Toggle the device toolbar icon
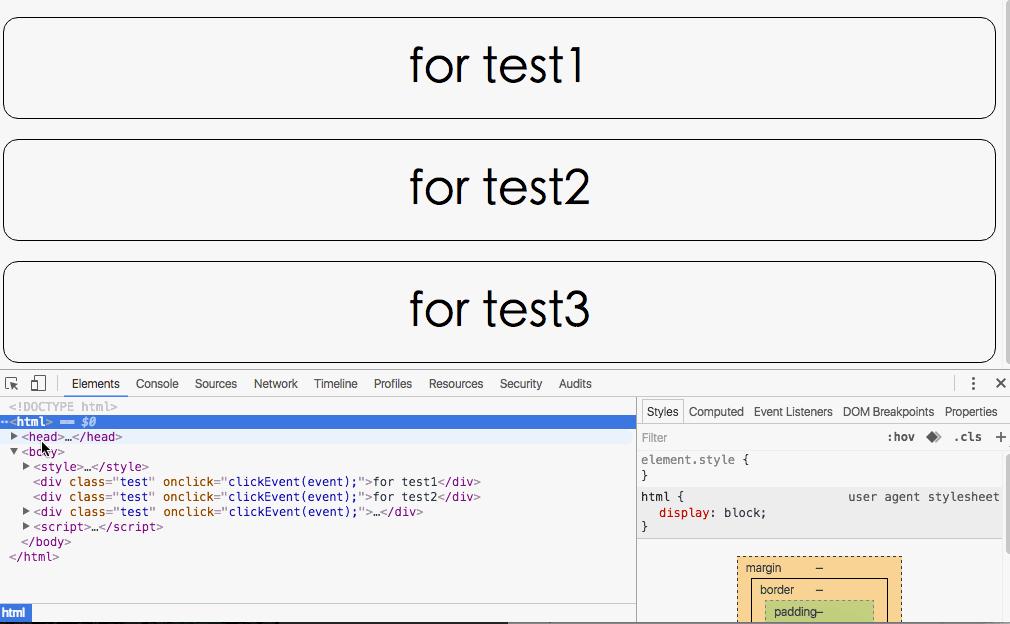Viewport: 1010px width, 624px height. 38,383
